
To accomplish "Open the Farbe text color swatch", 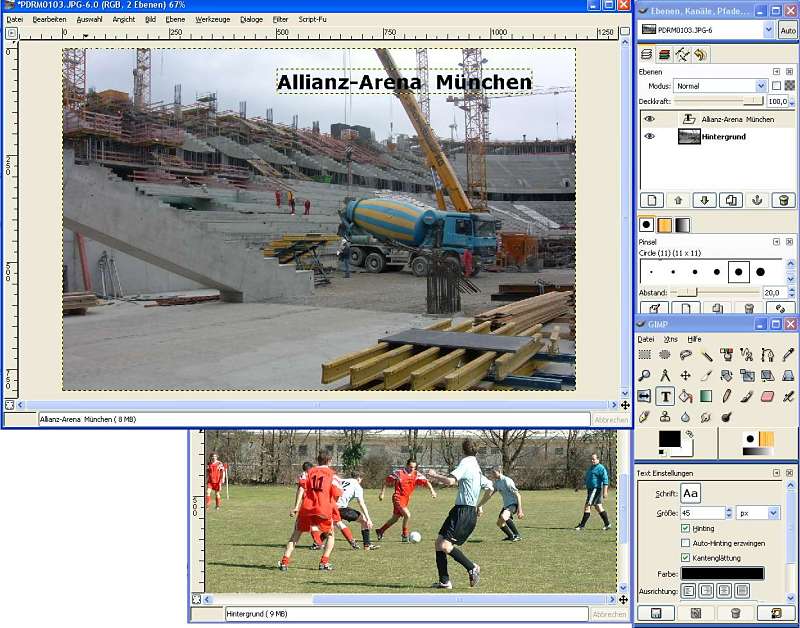I will coord(722,573).
